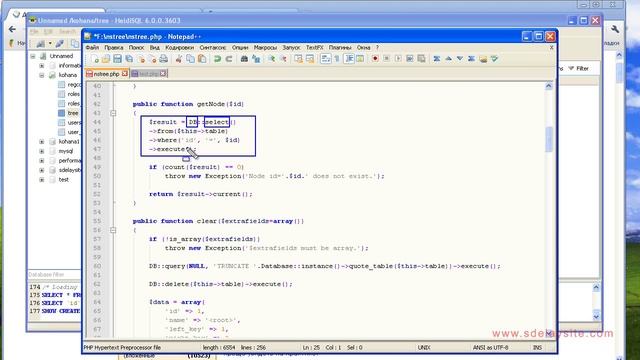Go back using the browser arrow button

12,29
